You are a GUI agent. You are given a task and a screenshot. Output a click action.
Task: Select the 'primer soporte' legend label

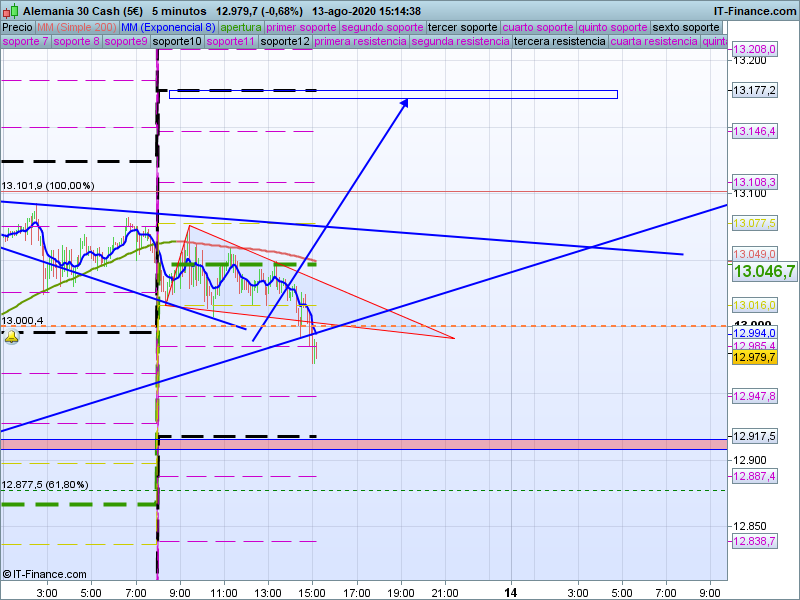[303, 27]
